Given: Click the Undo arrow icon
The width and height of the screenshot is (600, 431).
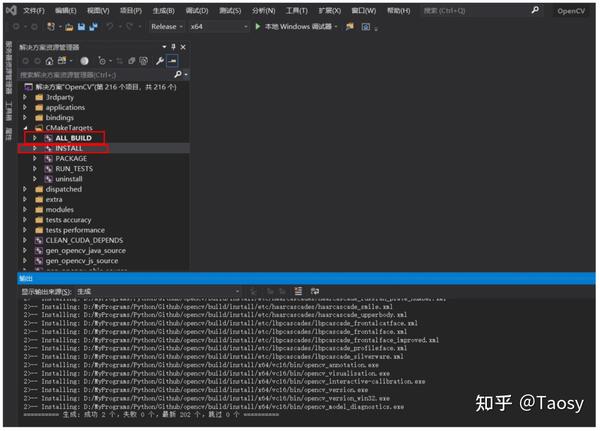Looking at the screenshot, I should coord(110,26).
